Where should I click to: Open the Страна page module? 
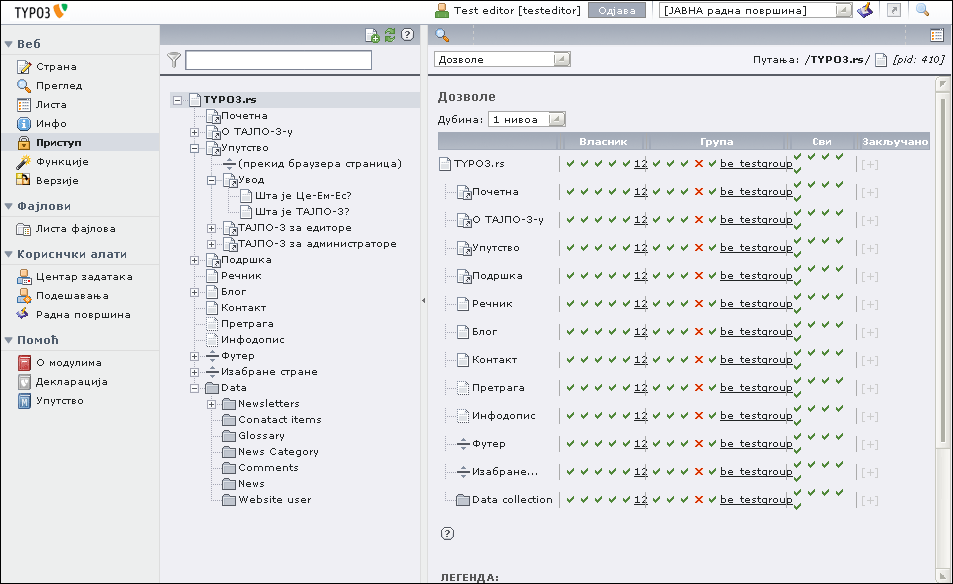click(x=56, y=67)
